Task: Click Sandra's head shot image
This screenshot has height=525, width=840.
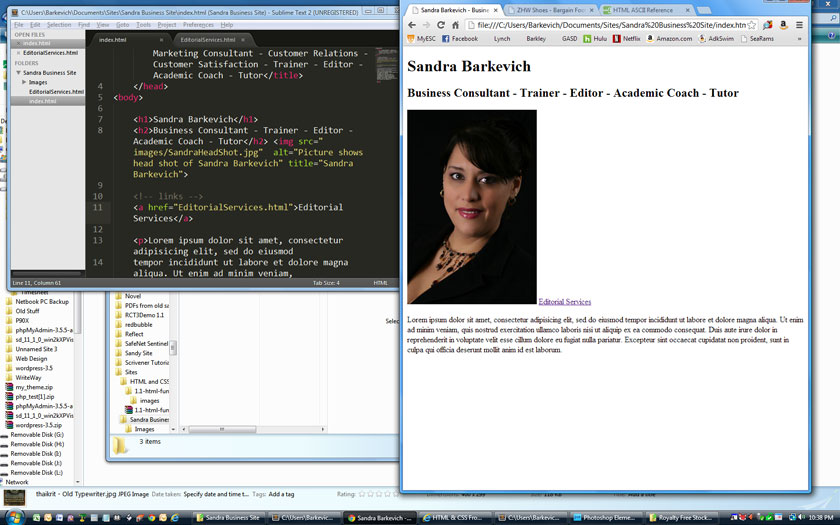Action: [x=471, y=207]
